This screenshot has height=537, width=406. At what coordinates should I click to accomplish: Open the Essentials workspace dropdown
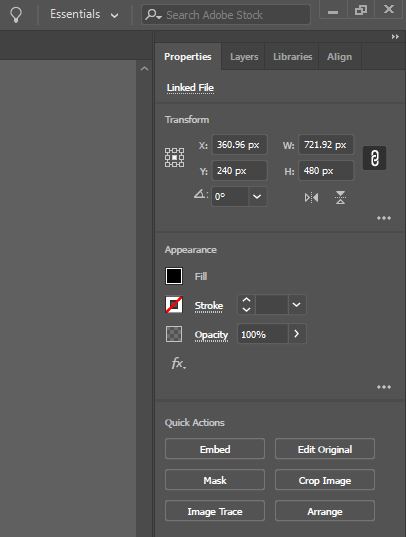pyautogui.click(x=84, y=15)
